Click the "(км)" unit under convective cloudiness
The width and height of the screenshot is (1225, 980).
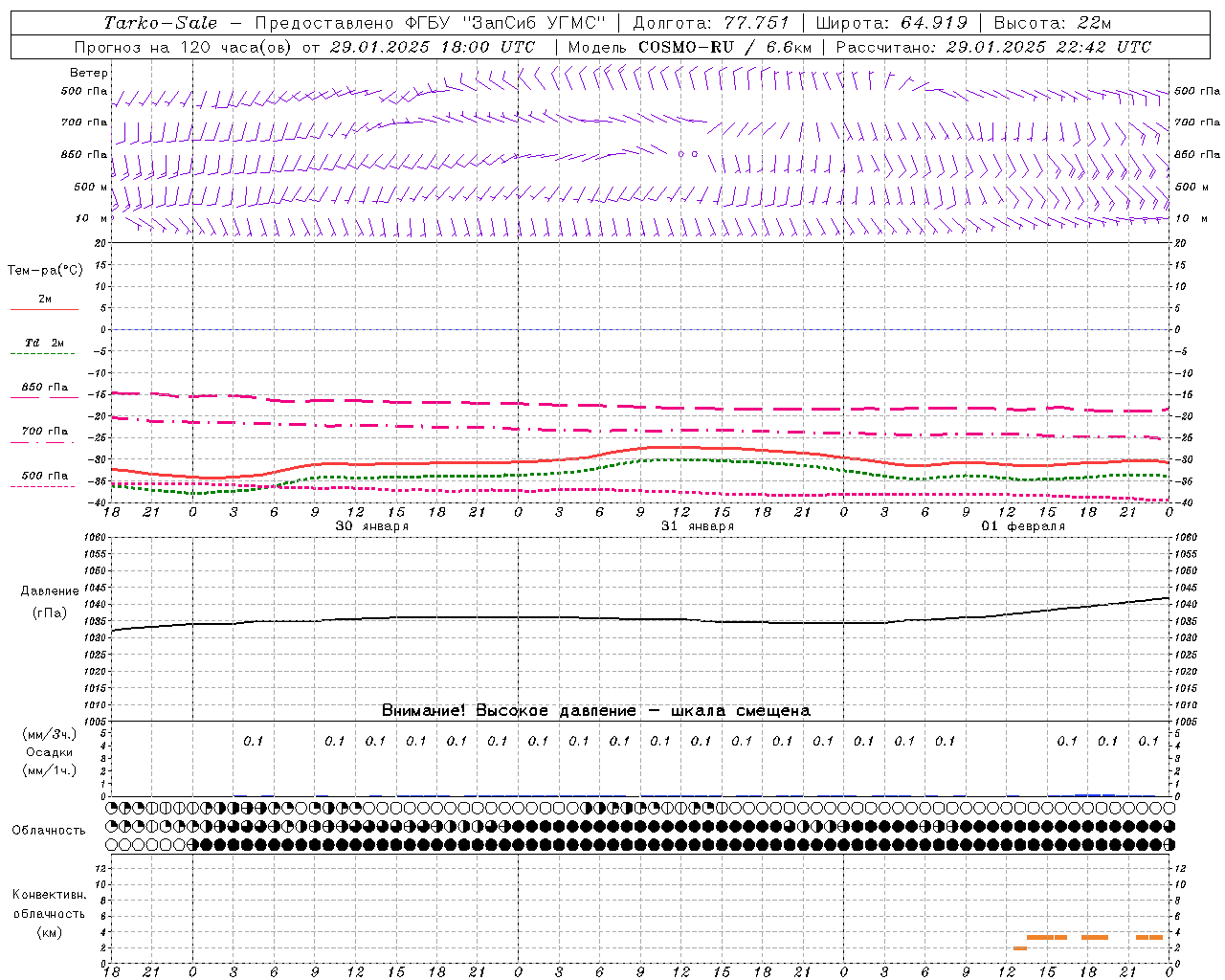50,931
